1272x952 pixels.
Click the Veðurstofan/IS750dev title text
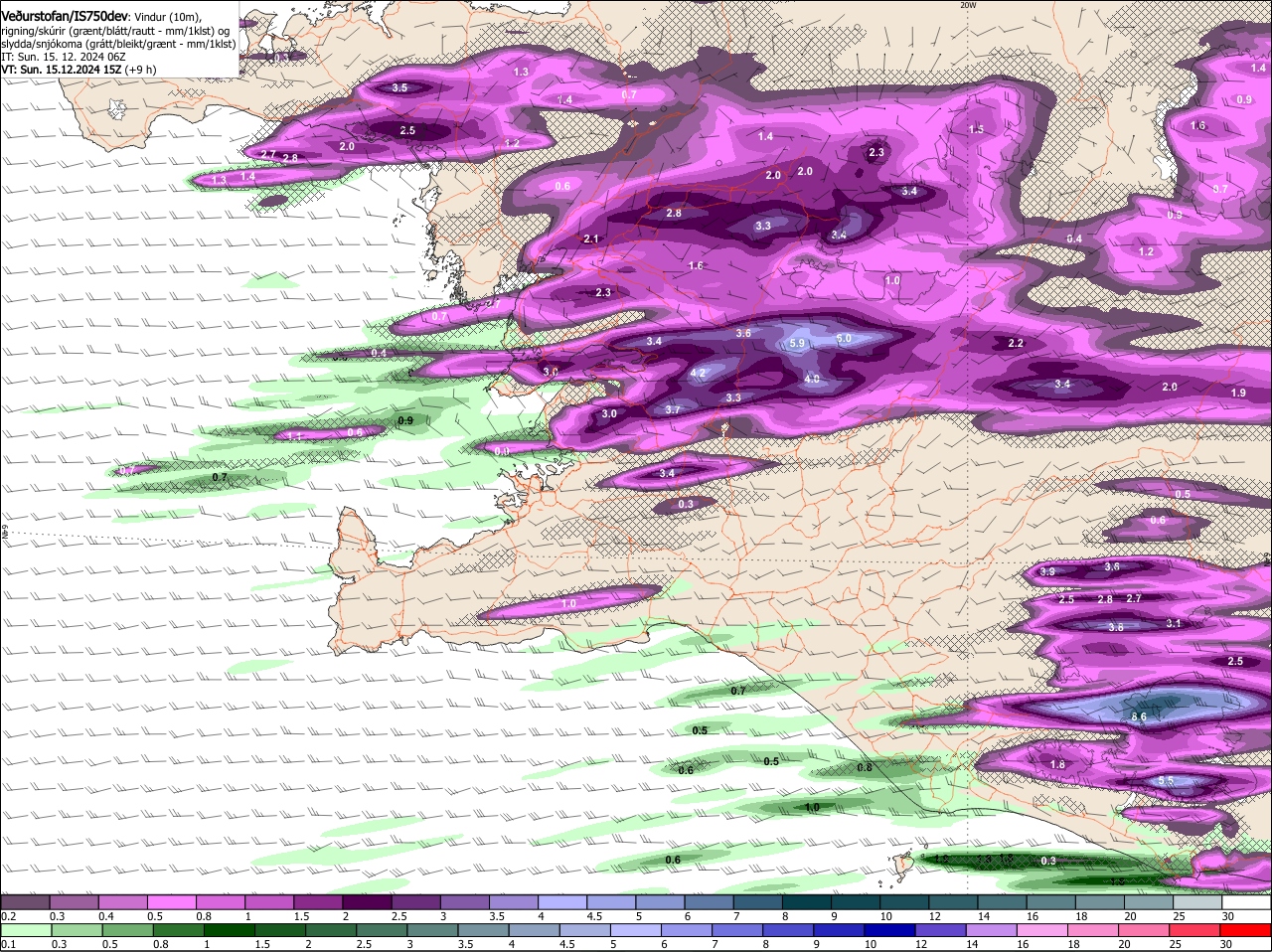65,17
